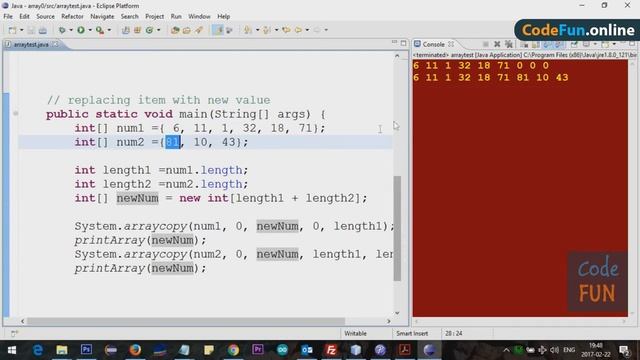This screenshot has width=640, height=360.
Task: Open the Run menu
Action: tap(176, 16)
